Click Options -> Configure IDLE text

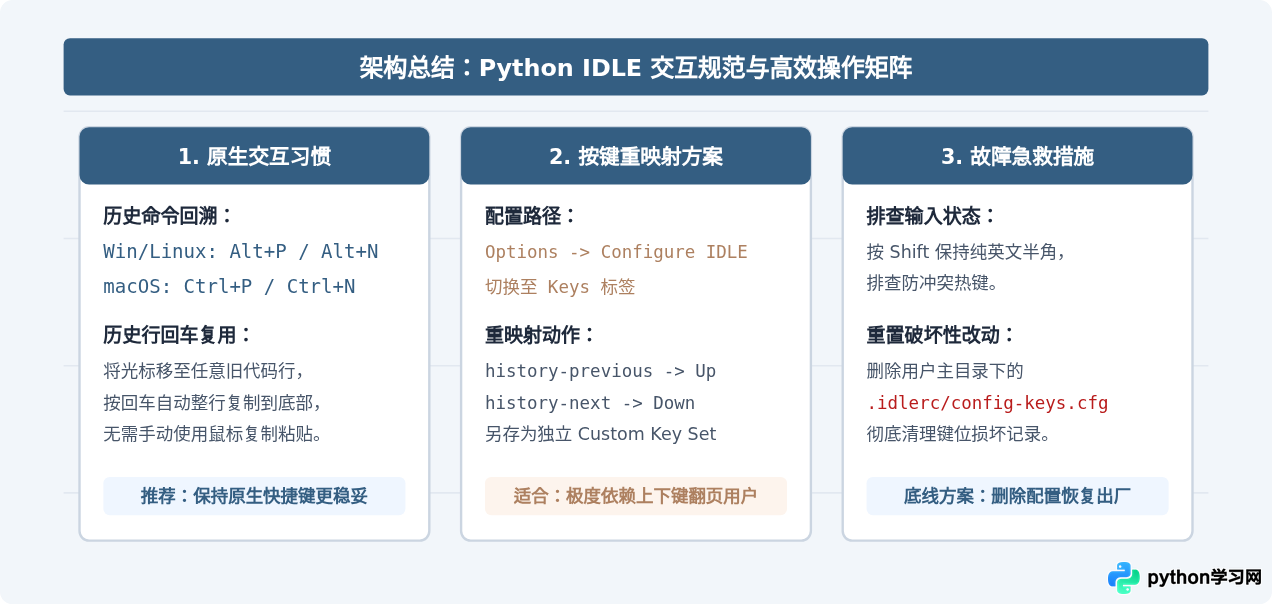(616, 252)
